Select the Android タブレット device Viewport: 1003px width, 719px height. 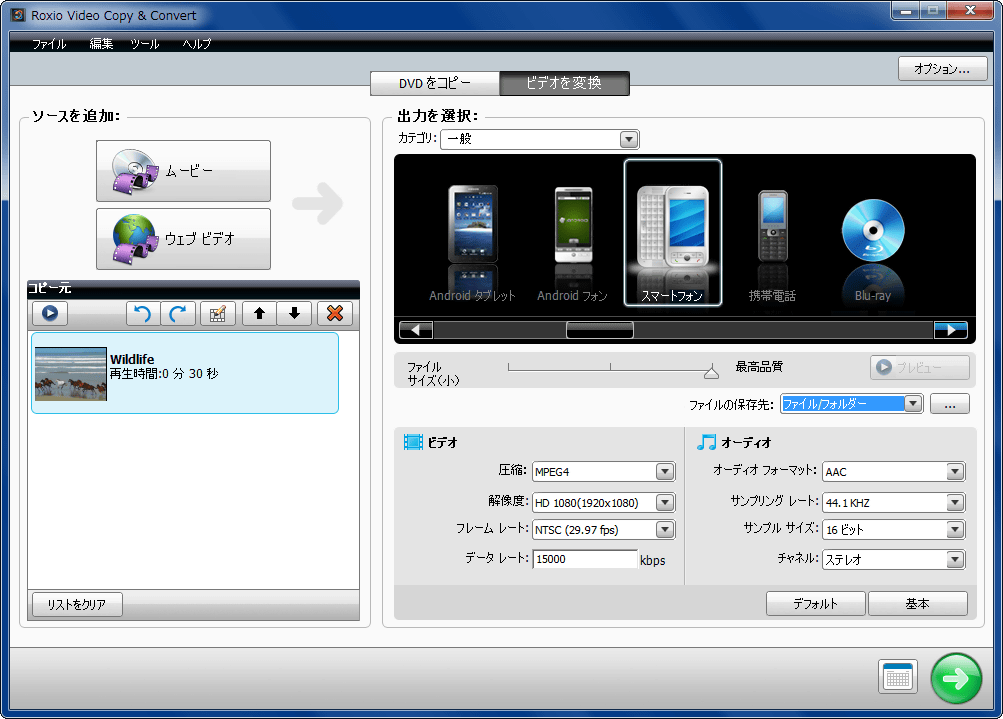click(x=472, y=243)
